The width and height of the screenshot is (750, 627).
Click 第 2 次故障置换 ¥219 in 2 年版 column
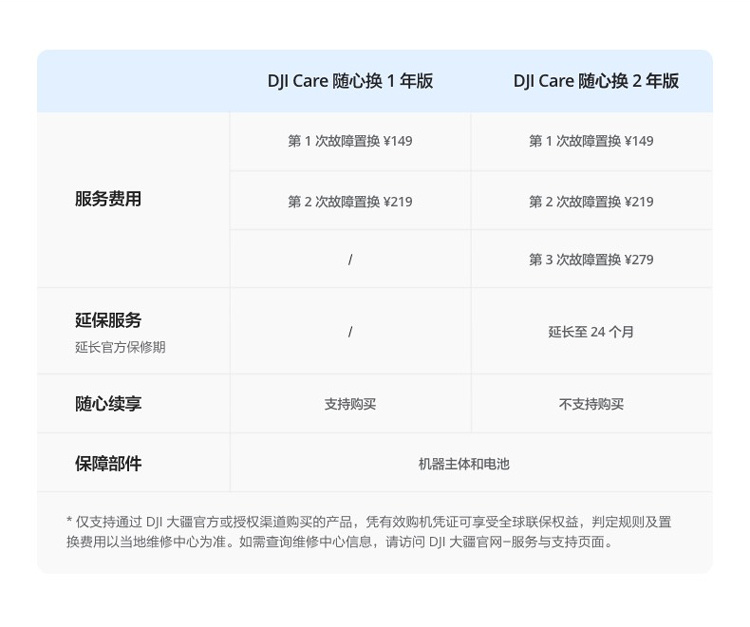591,201
